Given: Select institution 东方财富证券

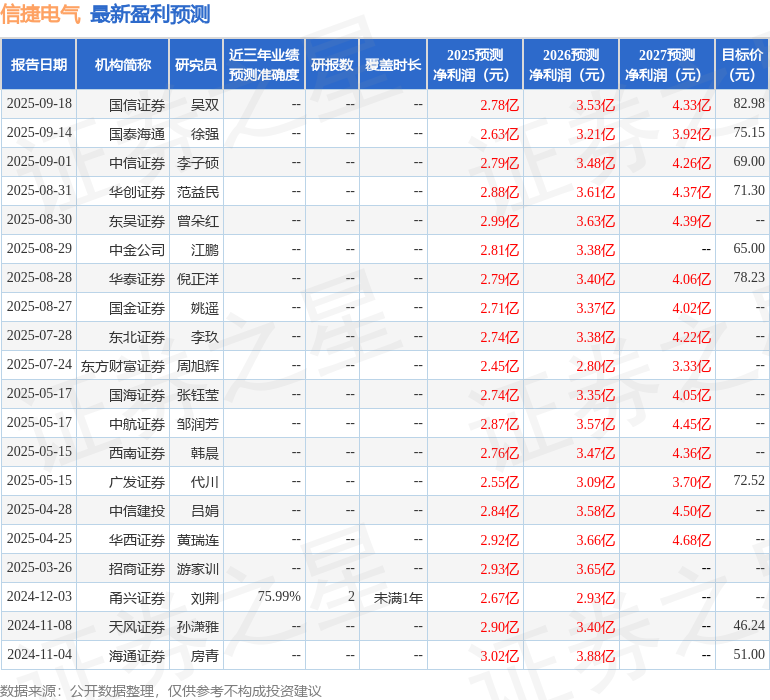Looking at the screenshot, I should point(123,366).
